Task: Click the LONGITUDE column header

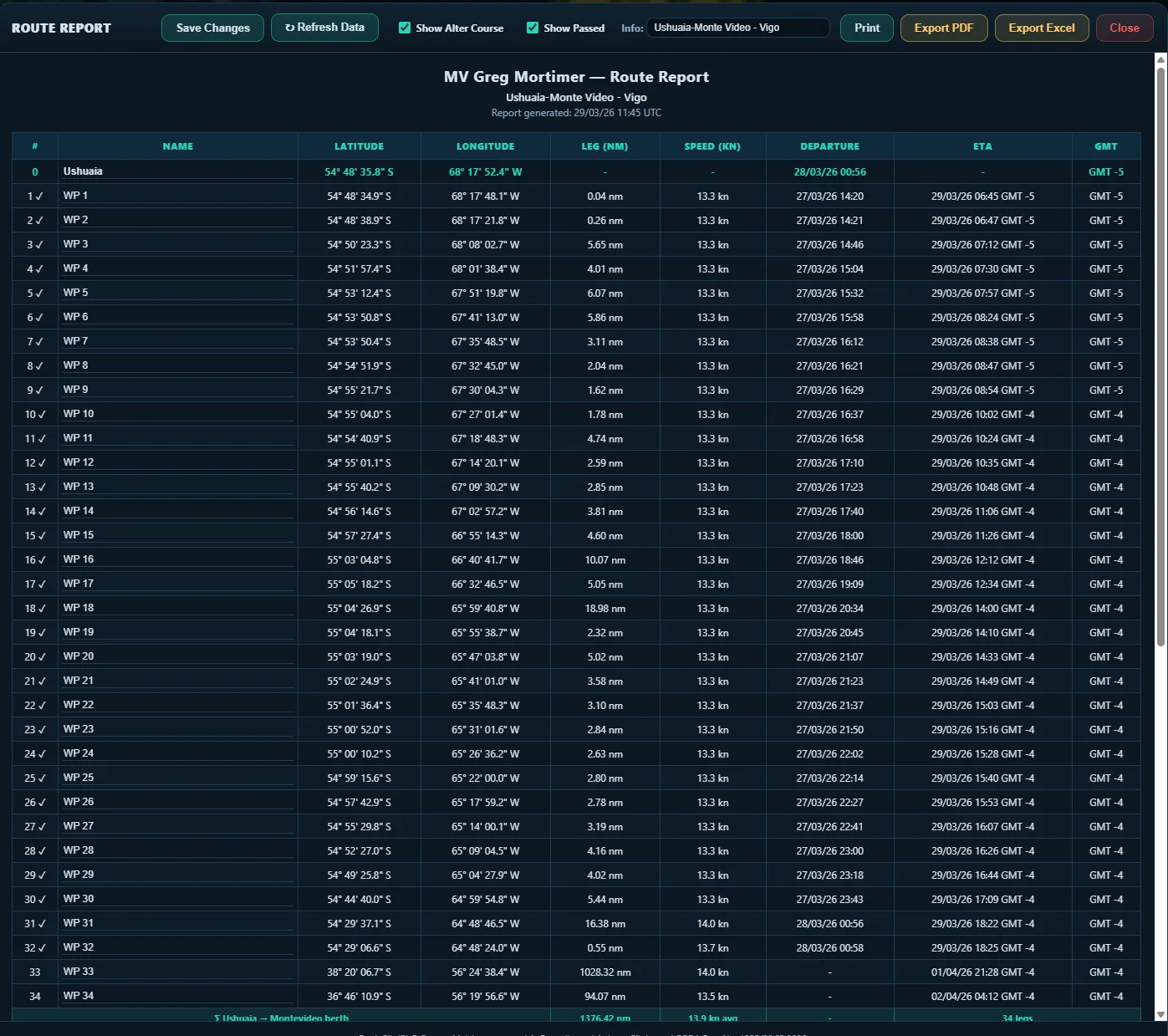Action: 486,146
